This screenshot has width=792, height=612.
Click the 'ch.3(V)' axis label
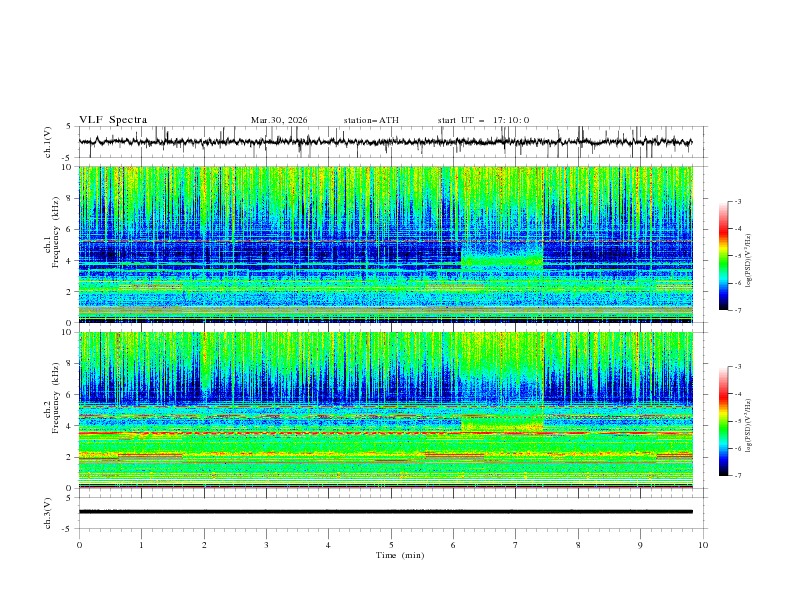(48, 513)
